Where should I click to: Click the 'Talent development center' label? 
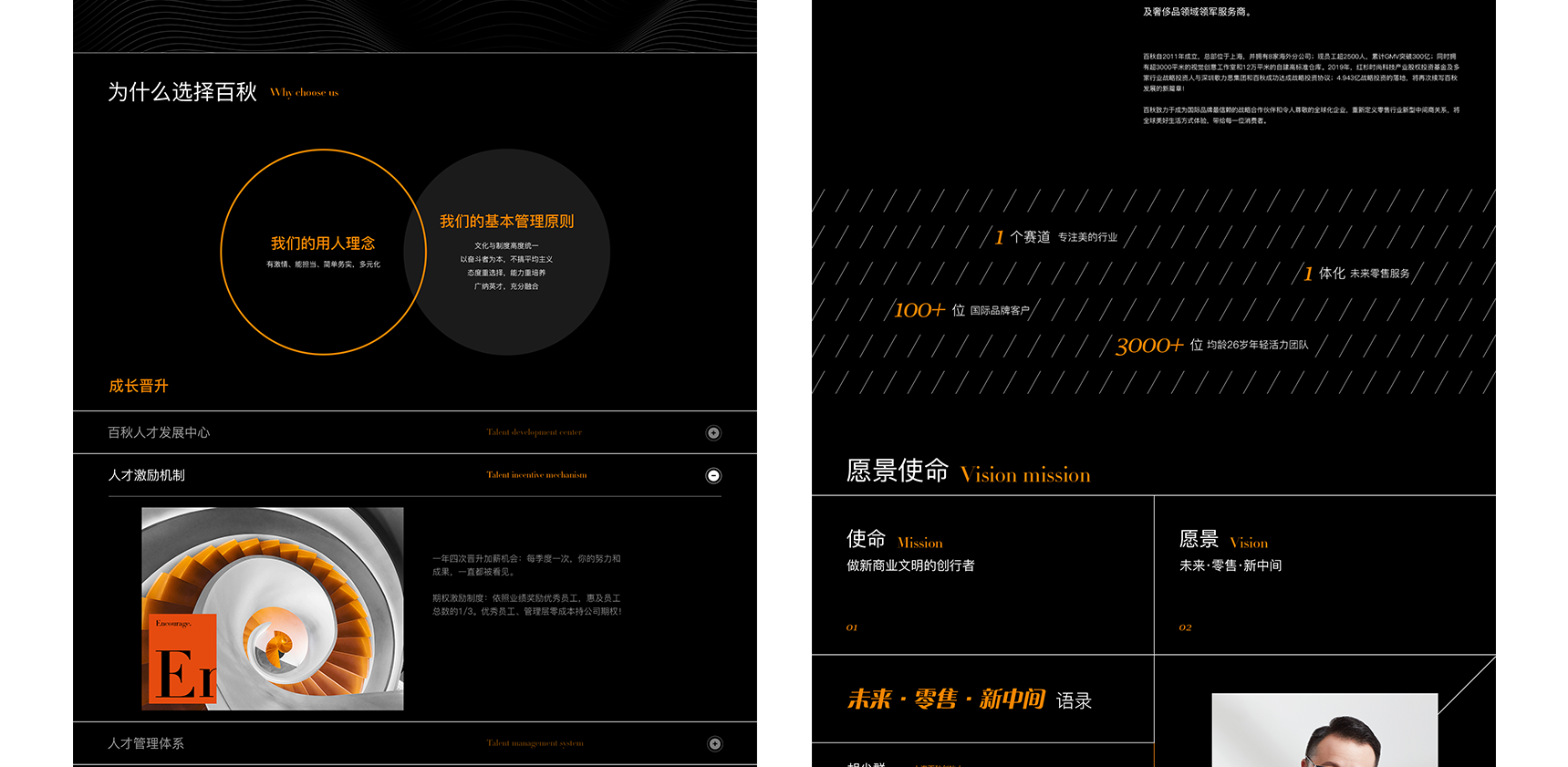[534, 432]
